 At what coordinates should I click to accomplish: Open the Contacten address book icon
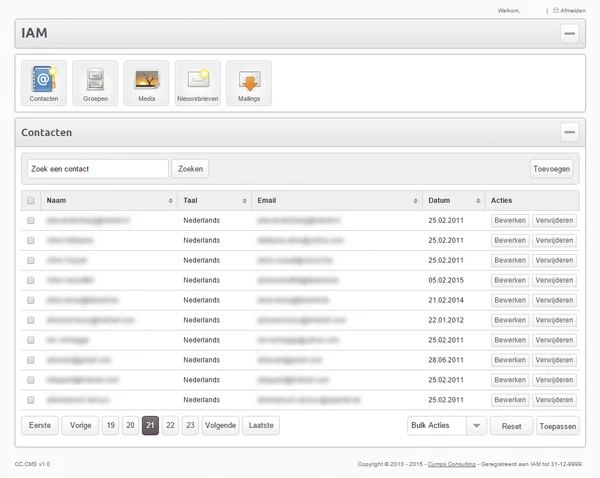pyautogui.click(x=44, y=83)
